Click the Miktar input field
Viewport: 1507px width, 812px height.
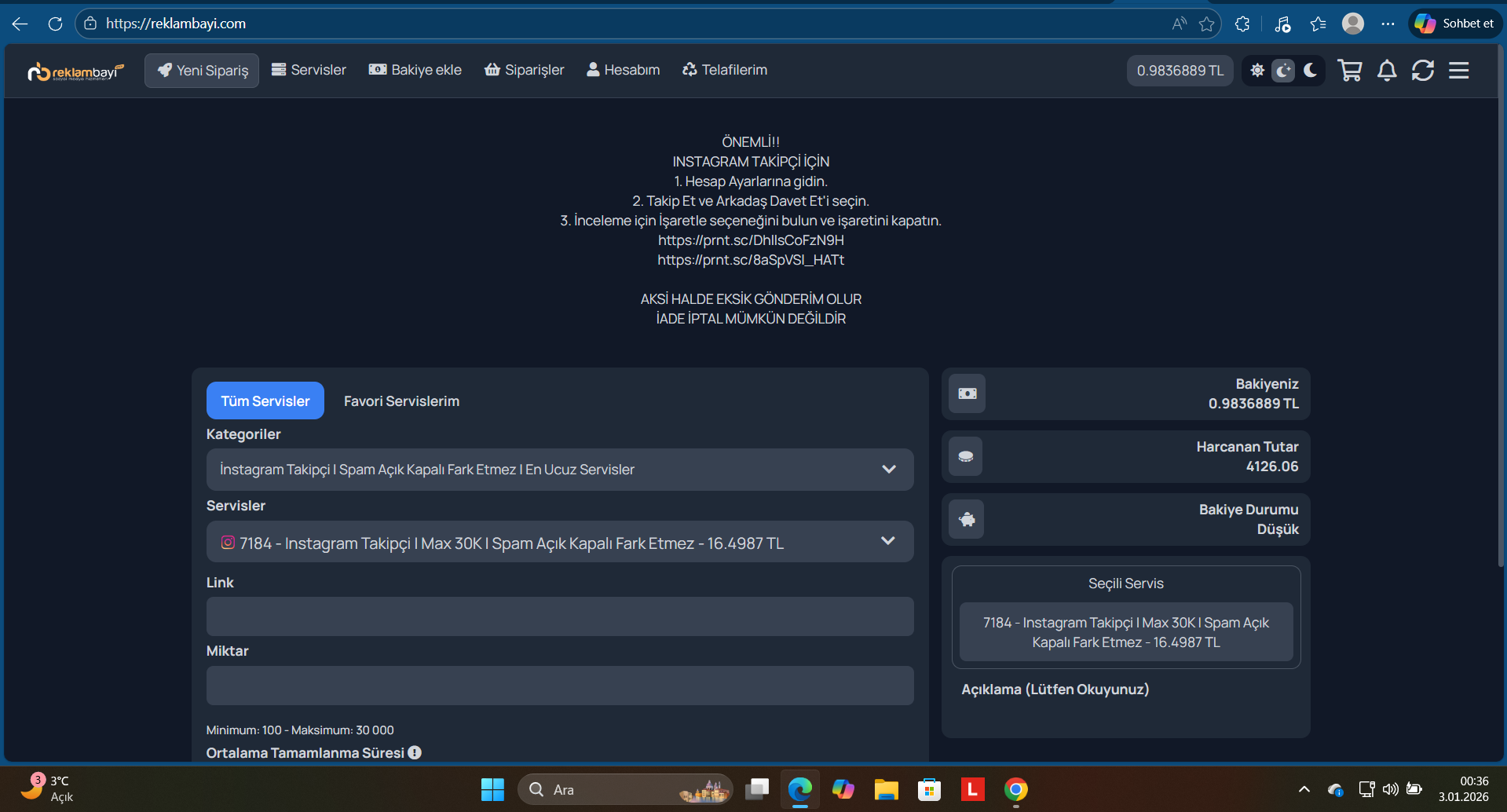click(560, 686)
